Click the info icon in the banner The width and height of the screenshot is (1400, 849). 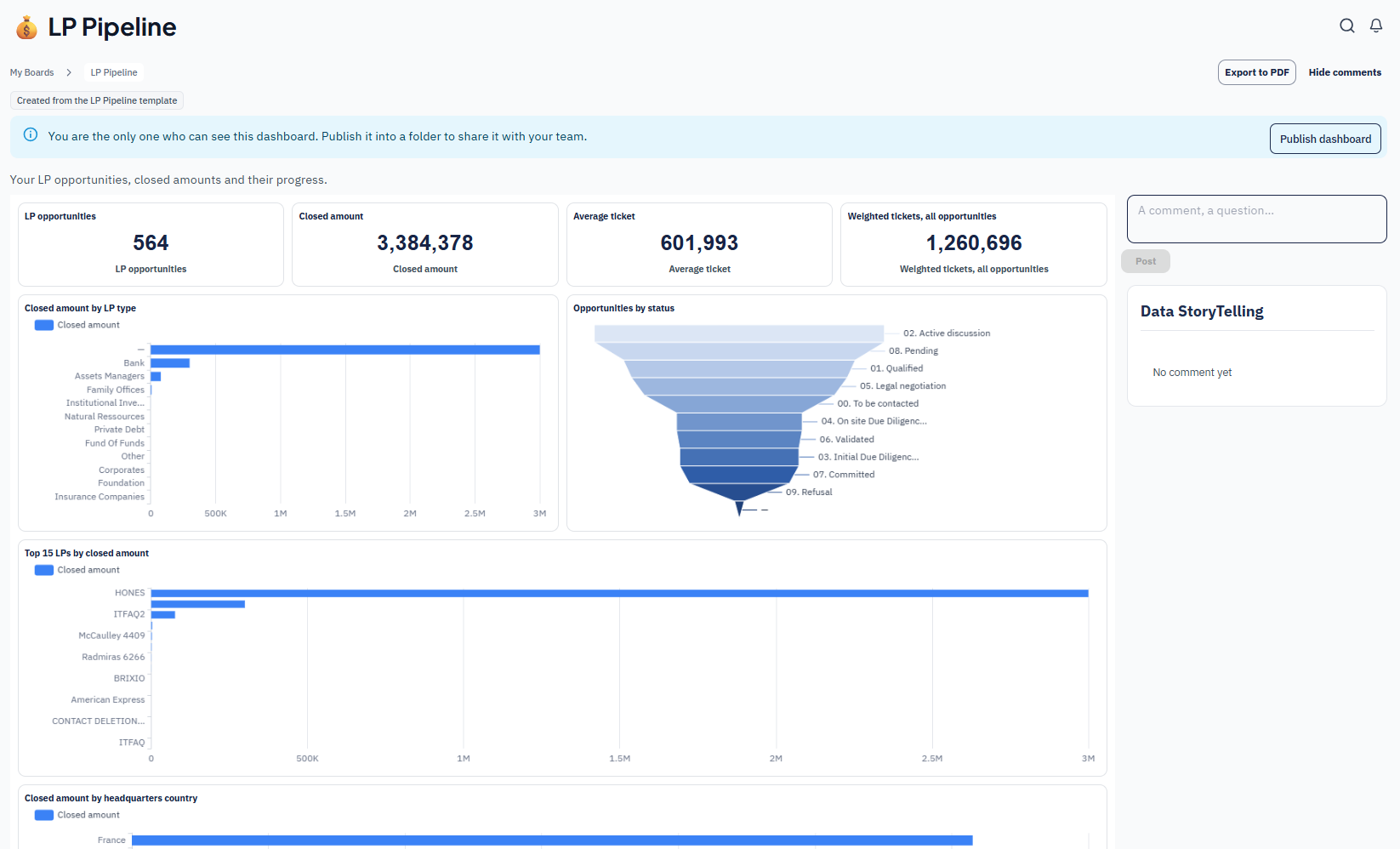31,134
